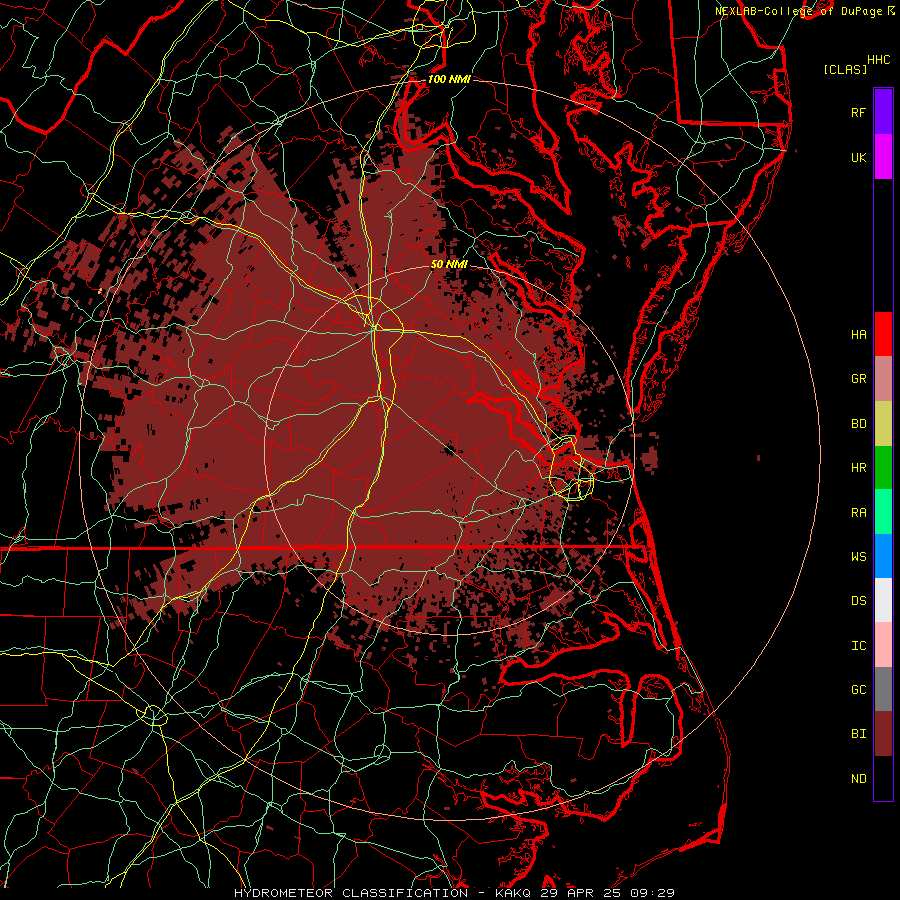Click the HR legend label
This screenshot has width=900, height=900.
click(858, 468)
